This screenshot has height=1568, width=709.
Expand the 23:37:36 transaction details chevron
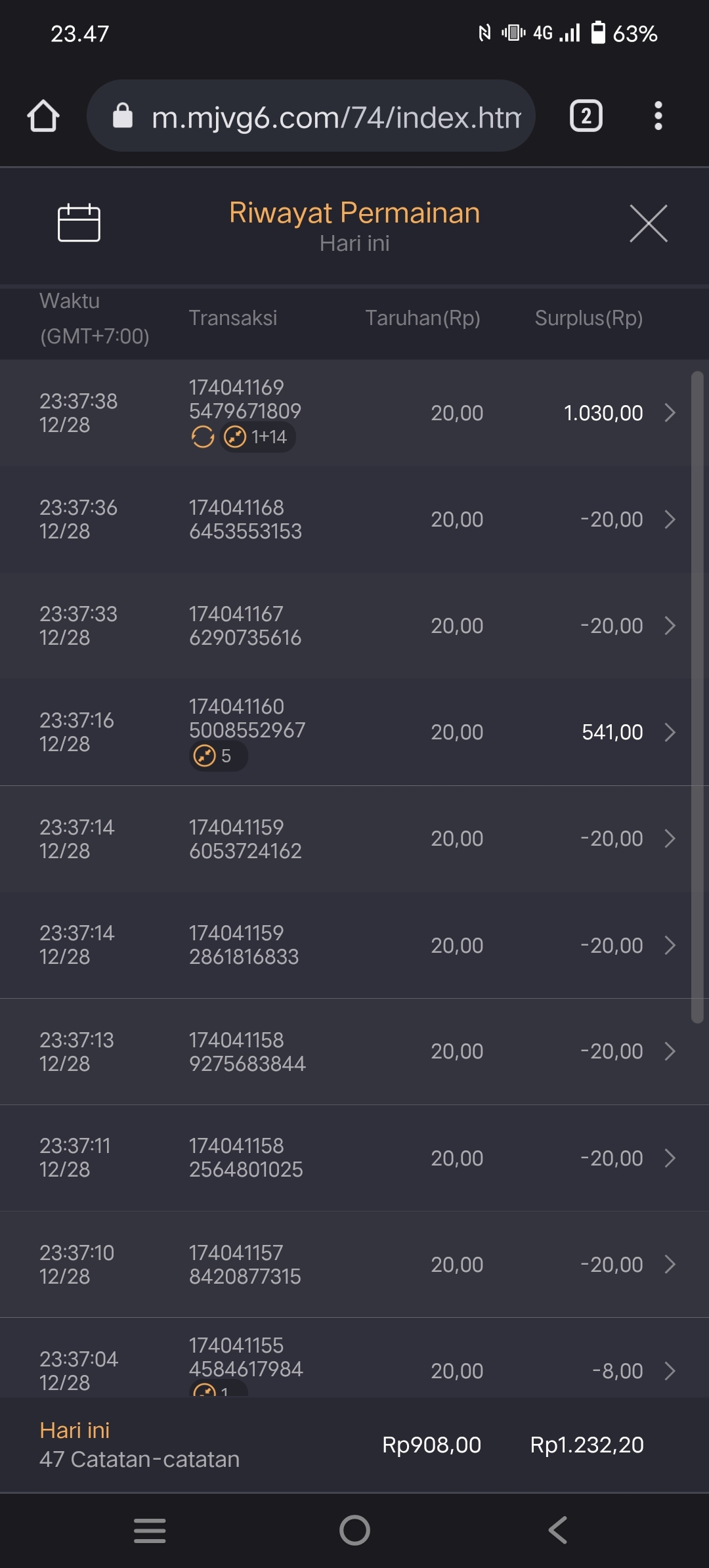670,519
